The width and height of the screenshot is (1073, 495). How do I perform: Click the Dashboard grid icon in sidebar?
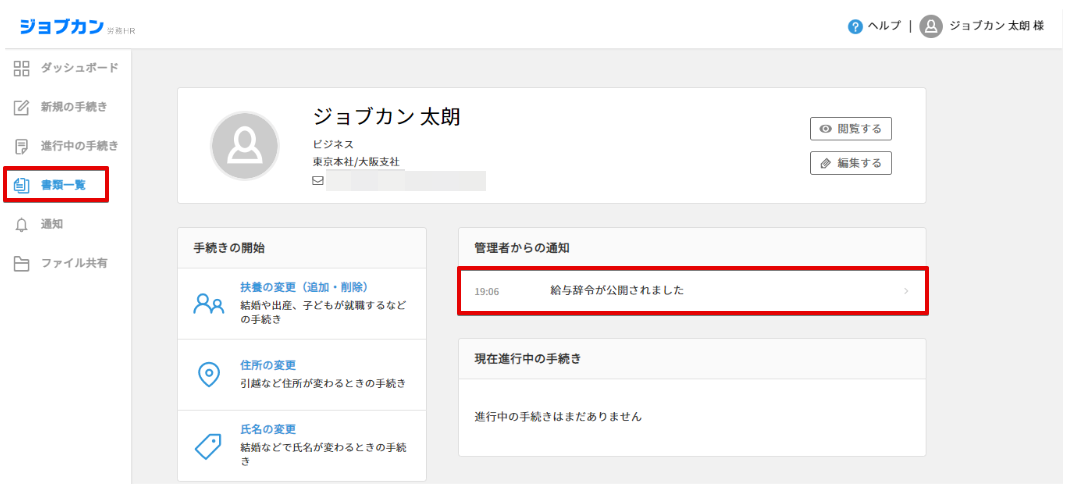click(22, 68)
